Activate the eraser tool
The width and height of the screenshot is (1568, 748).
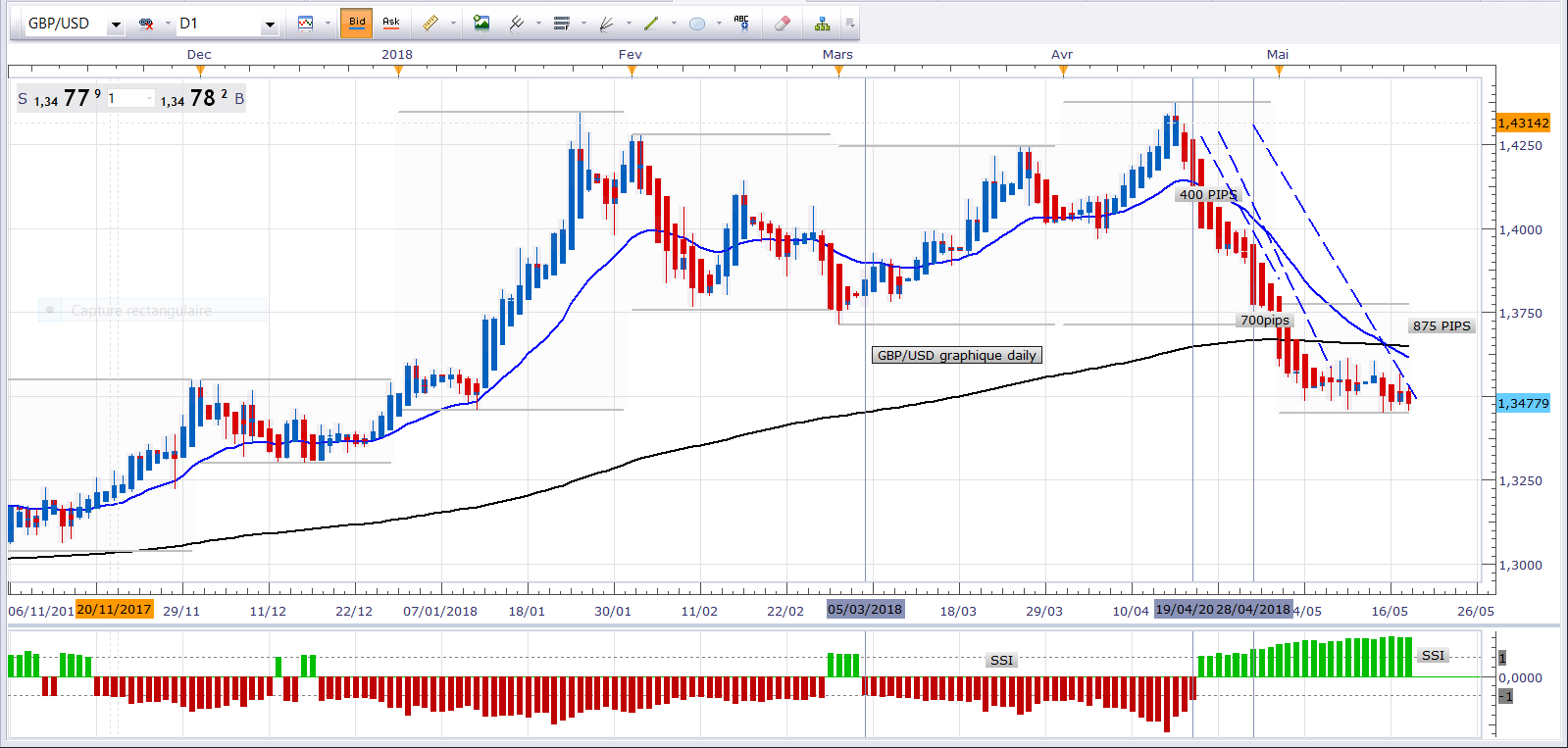(x=782, y=23)
